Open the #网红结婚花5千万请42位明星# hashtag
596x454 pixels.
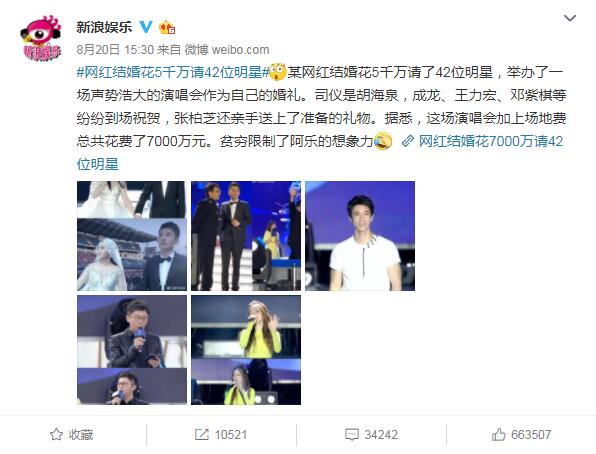pyautogui.click(x=173, y=72)
